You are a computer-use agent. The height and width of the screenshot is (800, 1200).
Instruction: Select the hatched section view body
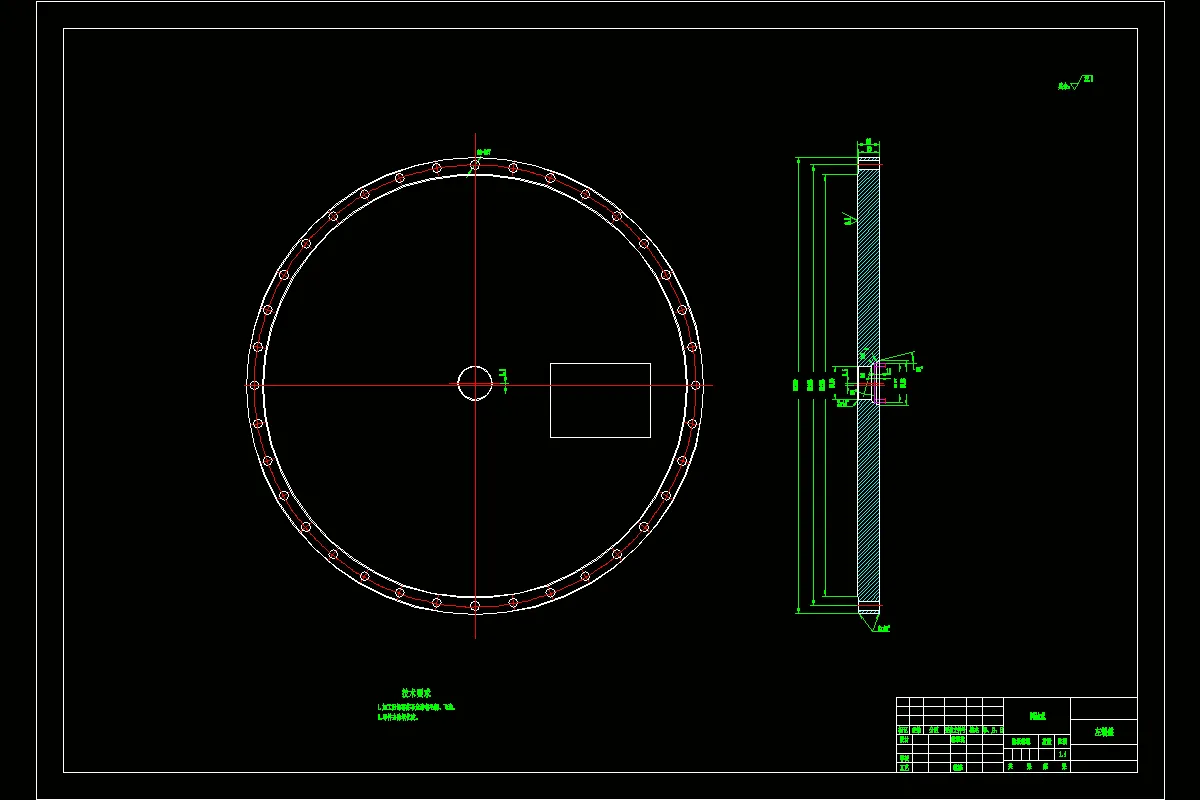pos(868,385)
